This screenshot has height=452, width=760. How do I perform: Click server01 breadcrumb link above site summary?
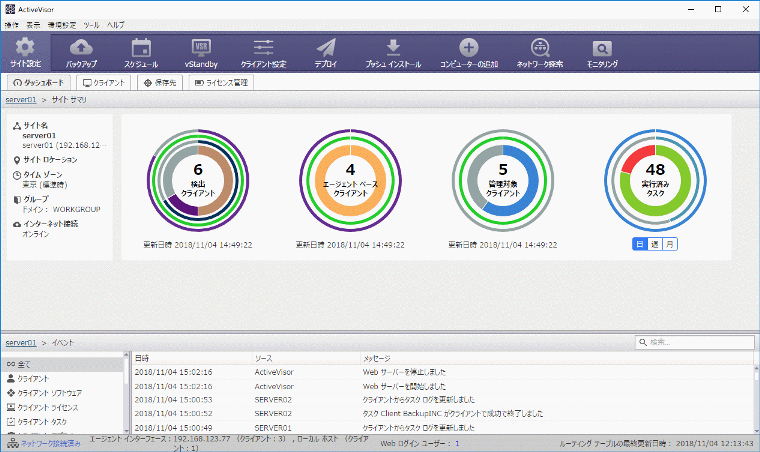(x=21, y=99)
